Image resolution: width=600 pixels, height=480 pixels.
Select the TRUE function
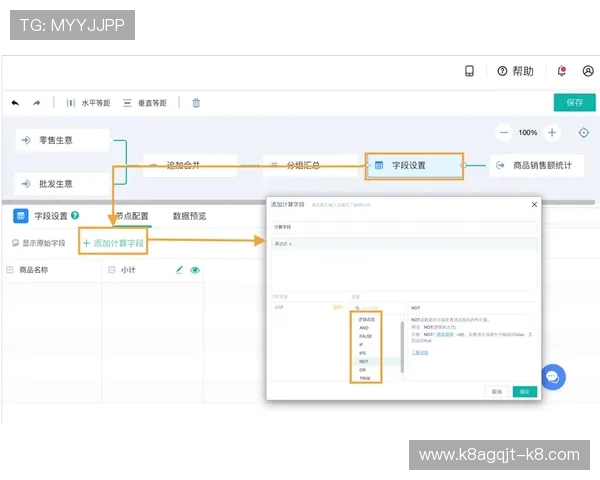[x=365, y=378]
